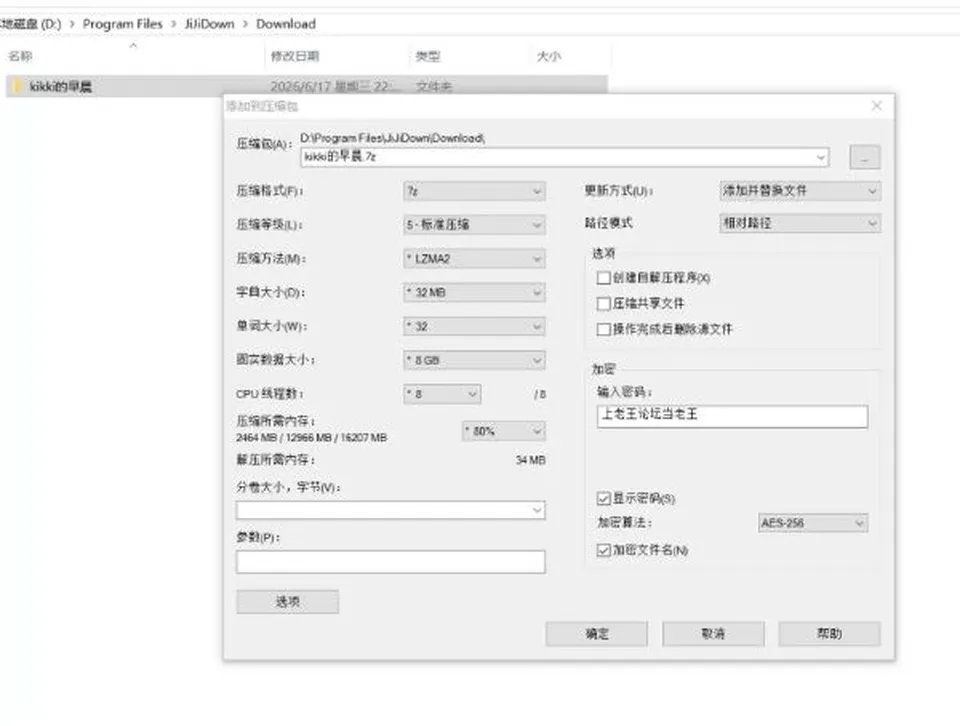Open the CPU 线程数 dropdown

tap(442, 394)
